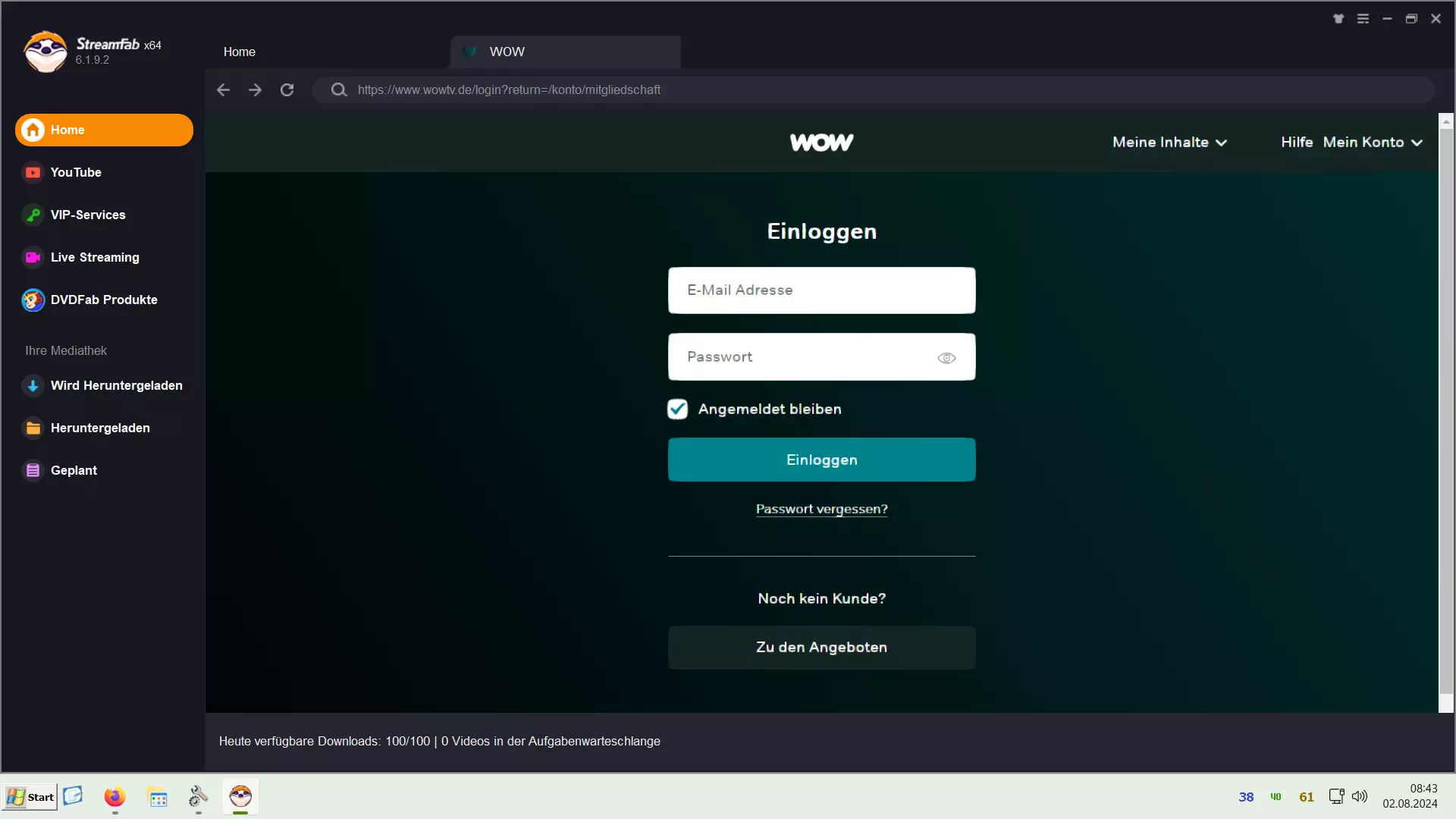
Task: Click the scrollbar up arrow
Action: 1446,121
